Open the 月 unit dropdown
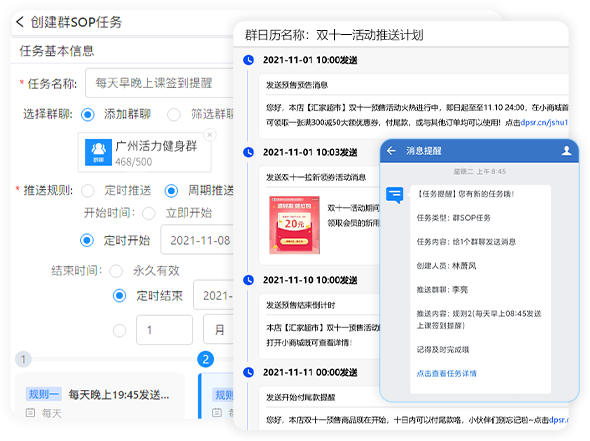 click(x=219, y=330)
